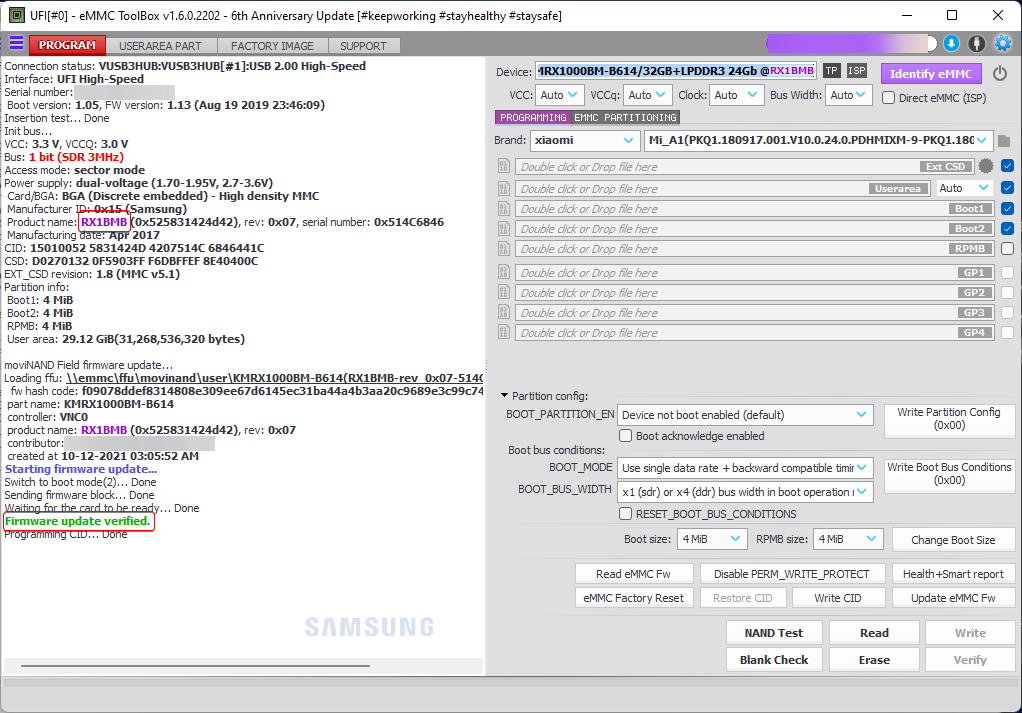The height and width of the screenshot is (713, 1022).
Task: Open the SUPPORT tab
Action: (x=363, y=46)
